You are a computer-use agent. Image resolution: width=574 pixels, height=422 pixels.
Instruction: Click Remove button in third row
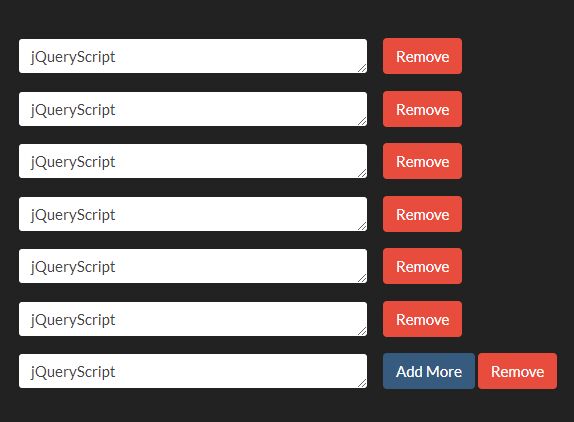pyautogui.click(x=422, y=161)
